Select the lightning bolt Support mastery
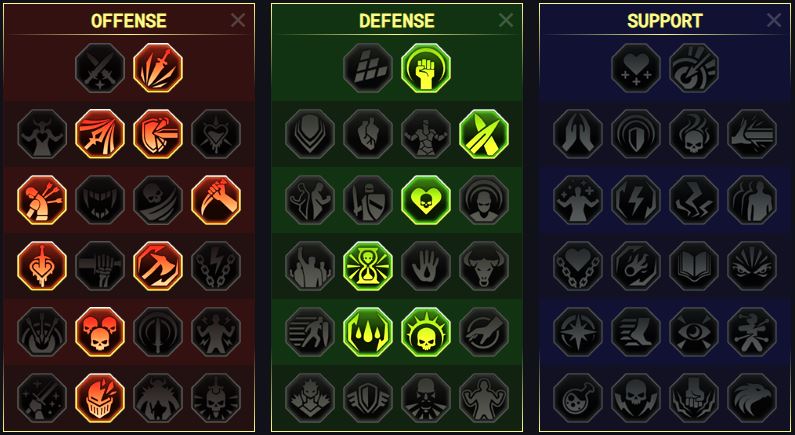 636,200
